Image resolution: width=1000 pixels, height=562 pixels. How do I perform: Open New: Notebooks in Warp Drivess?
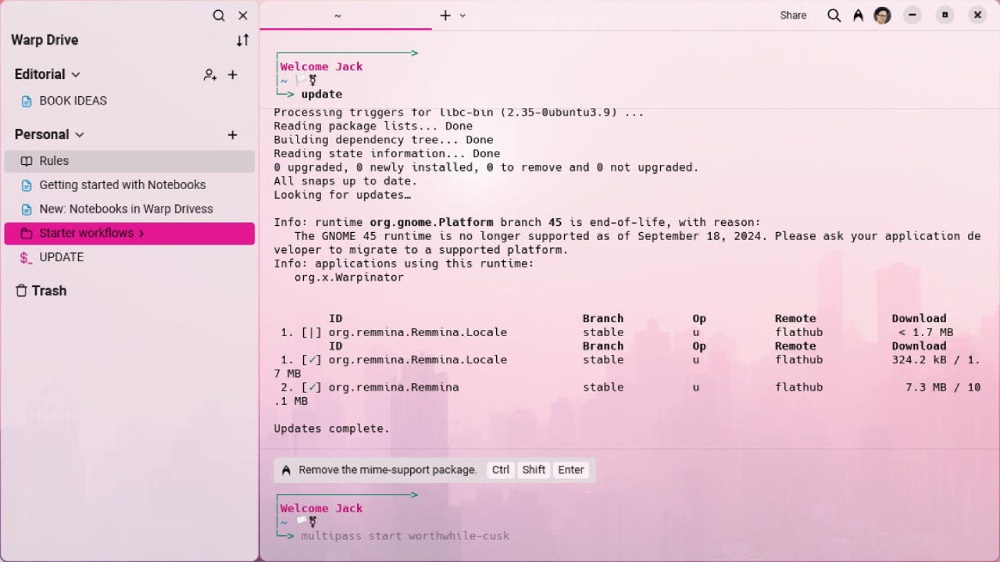pyautogui.click(x=129, y=209)
